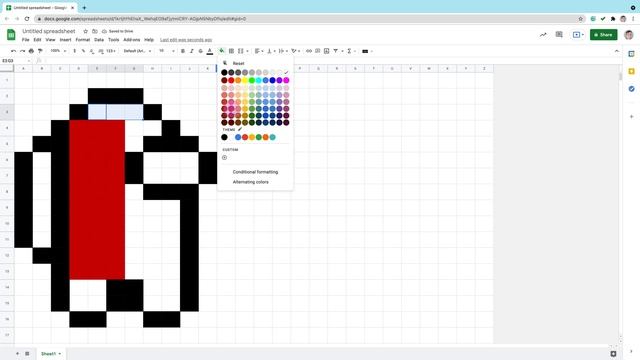The image size is (640, 360).
Task: Open text rotation dropdown
Action: click(295, 51)
